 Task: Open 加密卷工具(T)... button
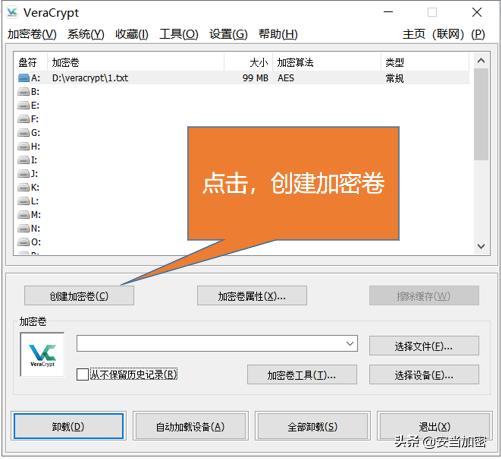pos(302,375)
